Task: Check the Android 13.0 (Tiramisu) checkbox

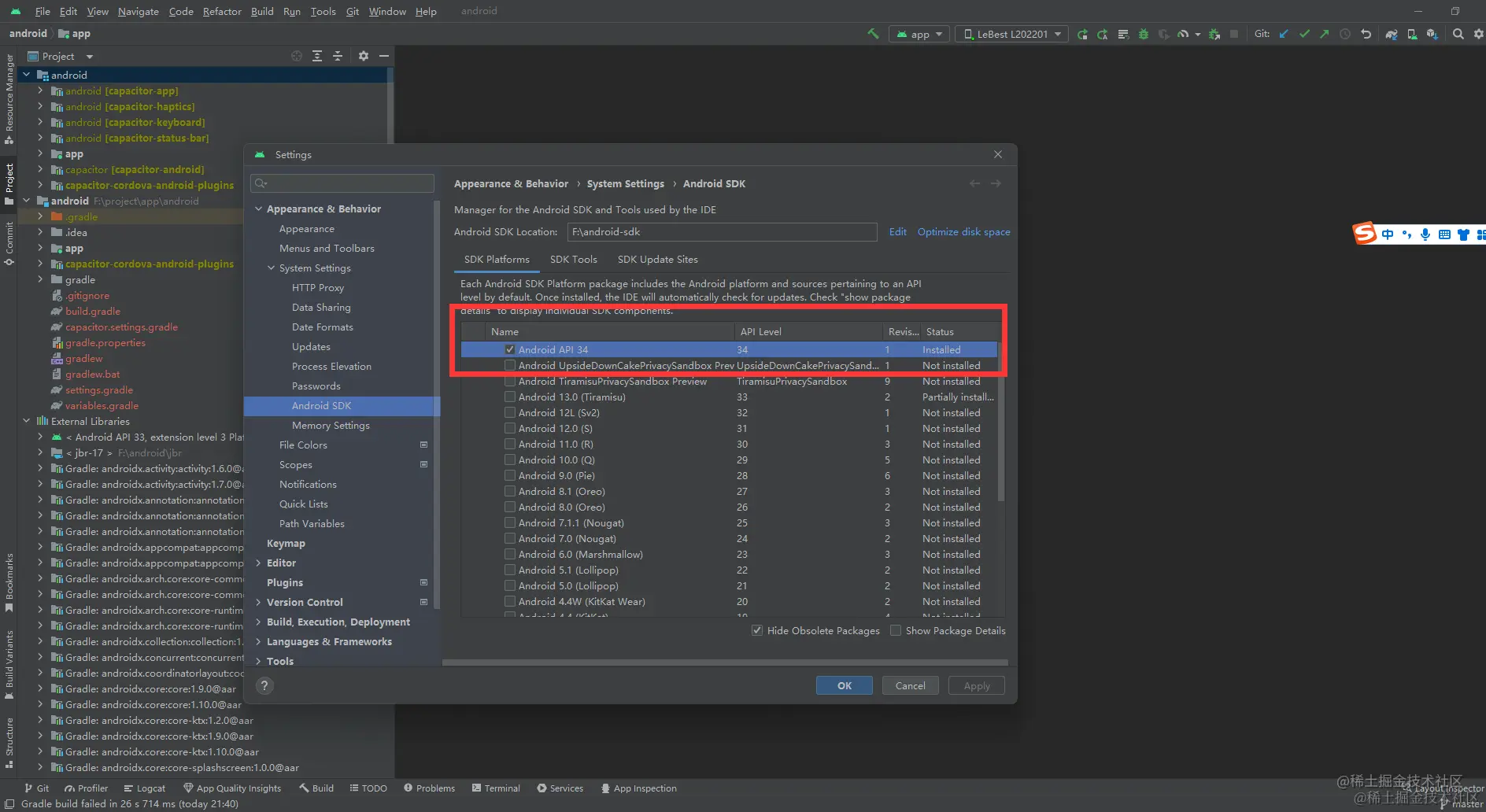Action: click(x=510, y=397)
